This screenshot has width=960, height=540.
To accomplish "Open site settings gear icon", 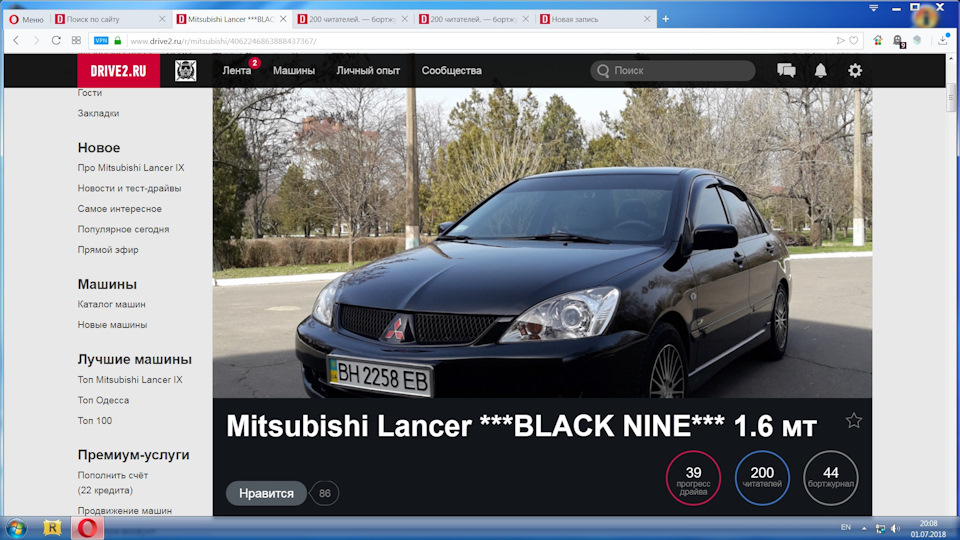I will (855, 70).
